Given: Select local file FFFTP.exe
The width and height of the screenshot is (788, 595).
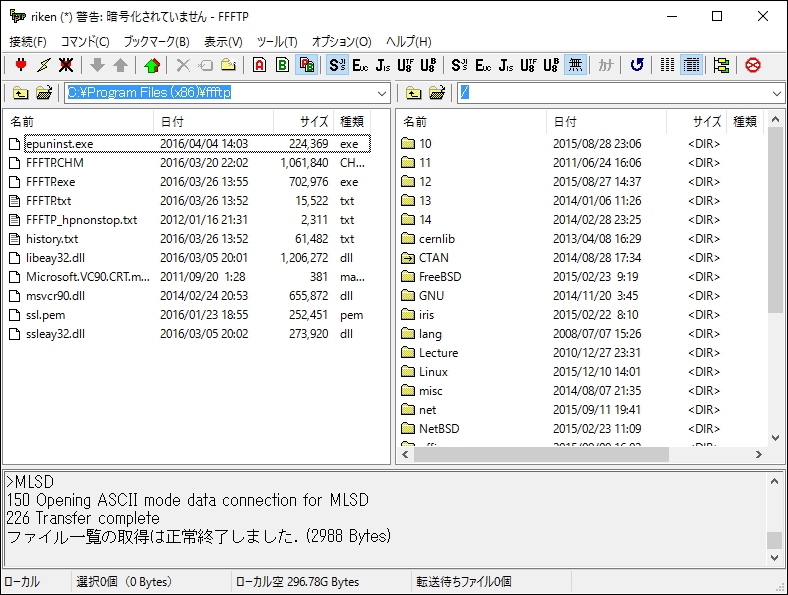Looking at the screenshot, I should [50, 182].
